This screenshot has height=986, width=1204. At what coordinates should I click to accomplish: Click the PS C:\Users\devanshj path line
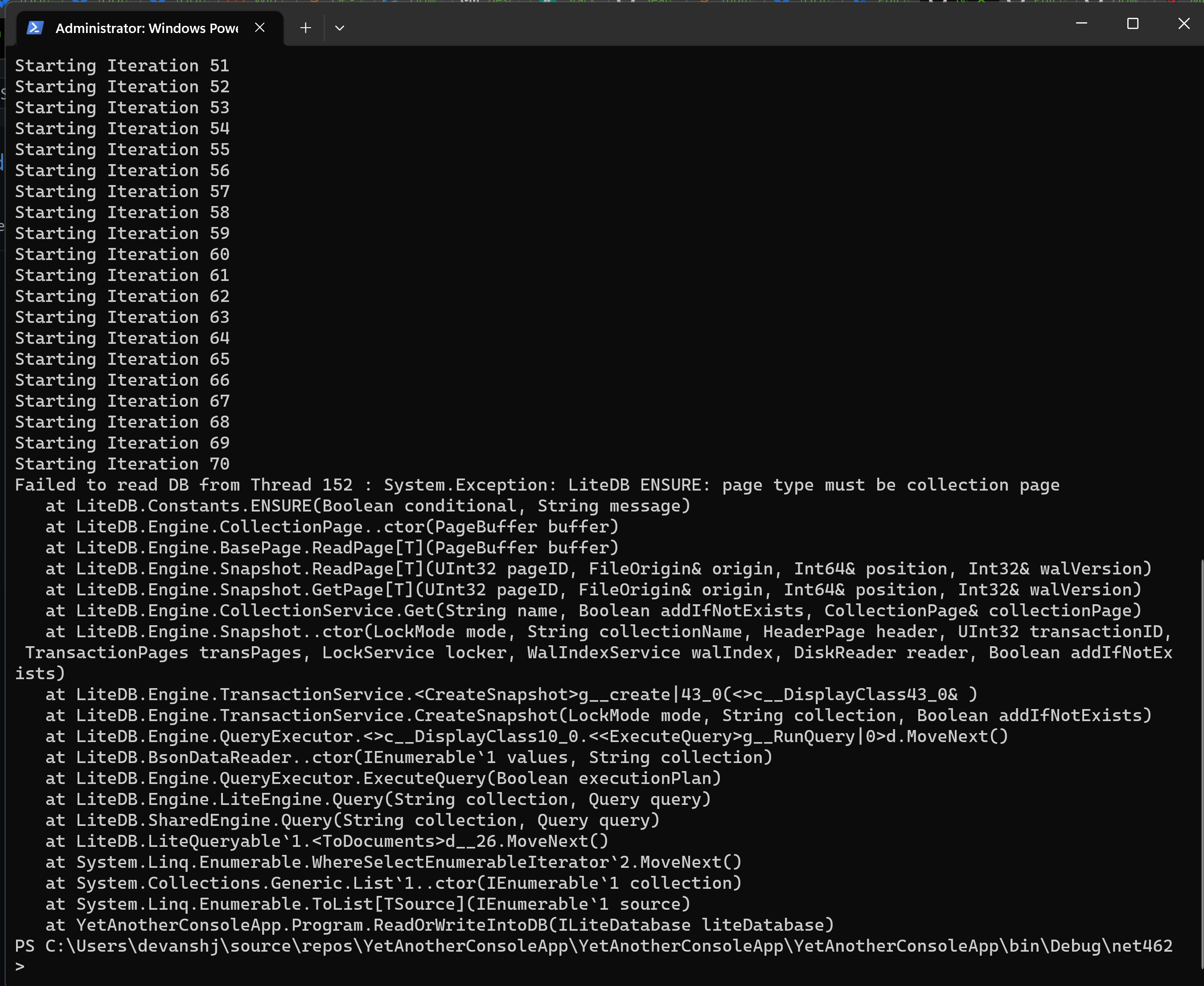594,946
